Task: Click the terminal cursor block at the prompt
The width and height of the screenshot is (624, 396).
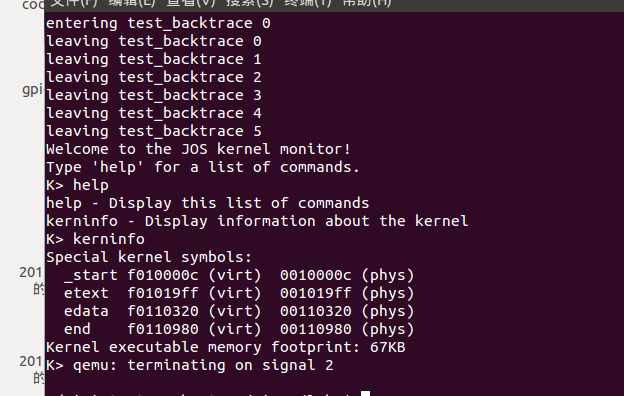Action: [365, 394]
